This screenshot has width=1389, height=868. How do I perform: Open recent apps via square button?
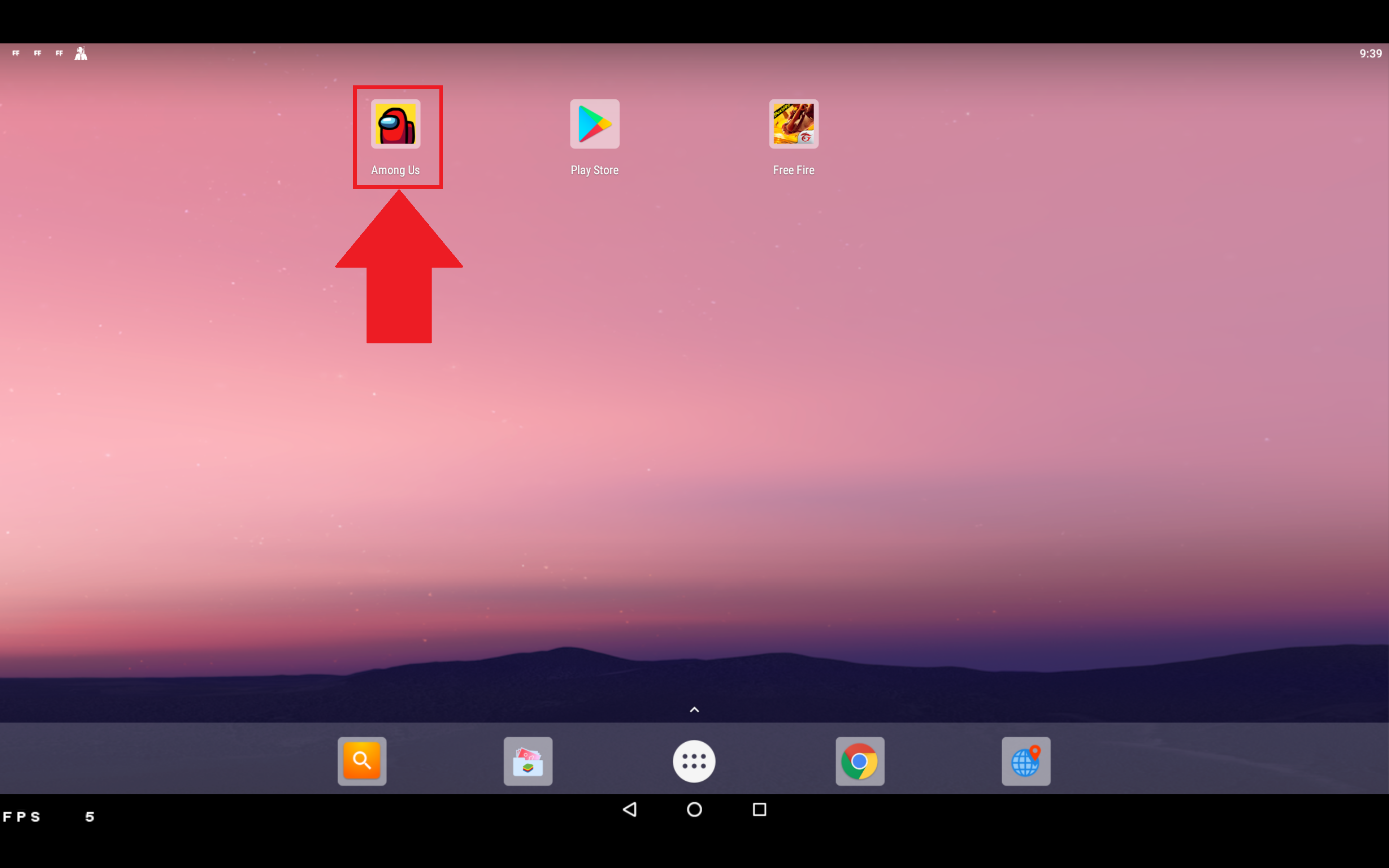click(760, 809)
